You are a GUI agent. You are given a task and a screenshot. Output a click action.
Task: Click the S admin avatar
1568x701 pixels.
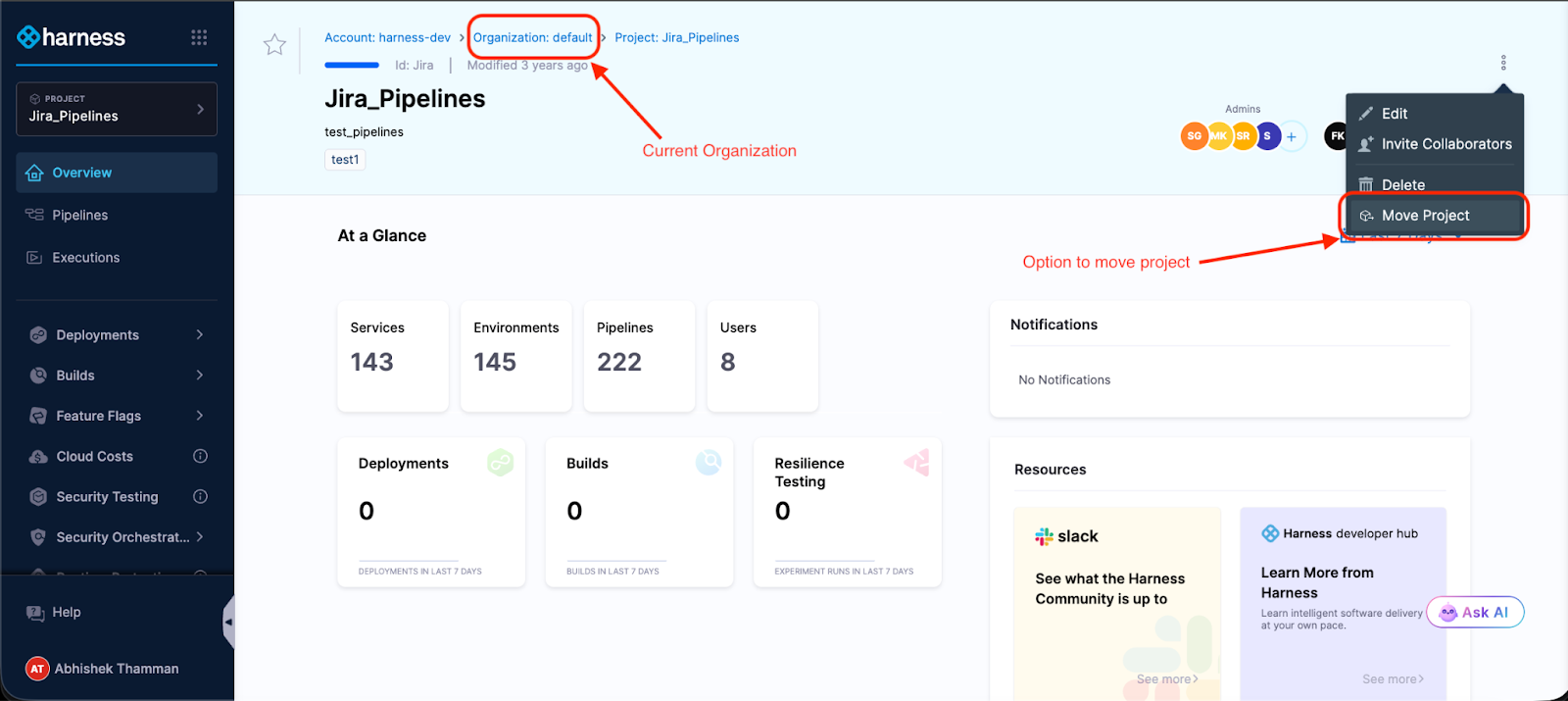pyautogui.click(x=1267, y=136)
